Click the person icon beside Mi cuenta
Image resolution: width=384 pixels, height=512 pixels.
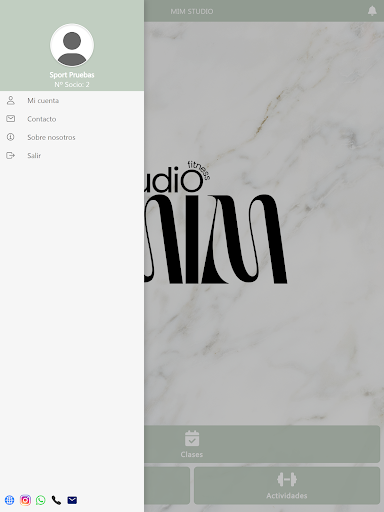pyautogui.click(x=11, y=100)
